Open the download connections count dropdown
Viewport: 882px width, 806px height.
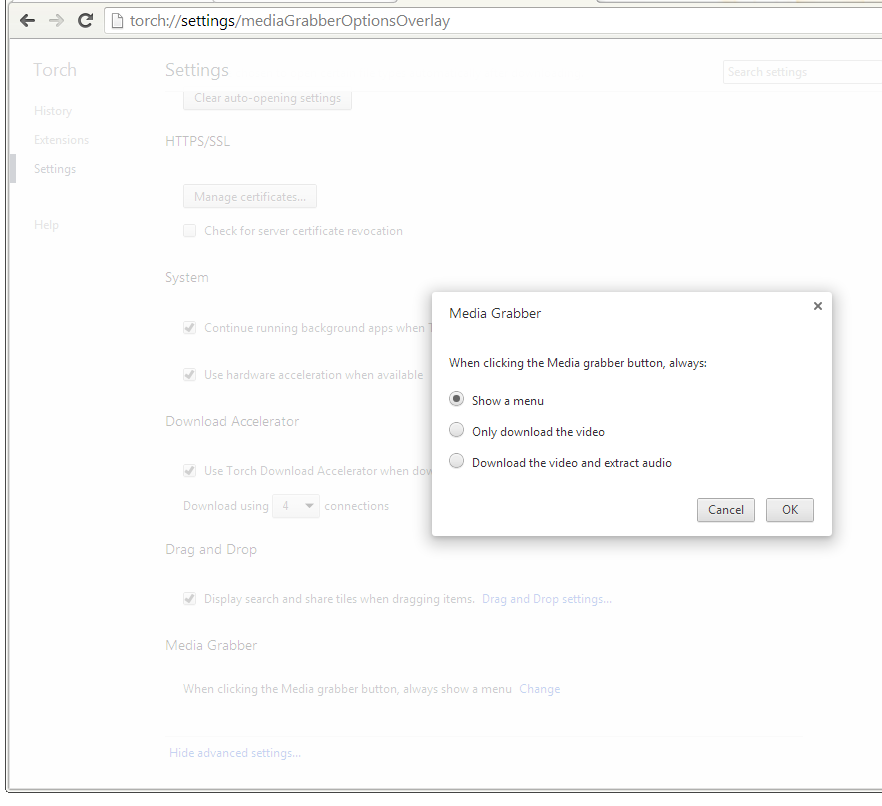pos(296,506)
